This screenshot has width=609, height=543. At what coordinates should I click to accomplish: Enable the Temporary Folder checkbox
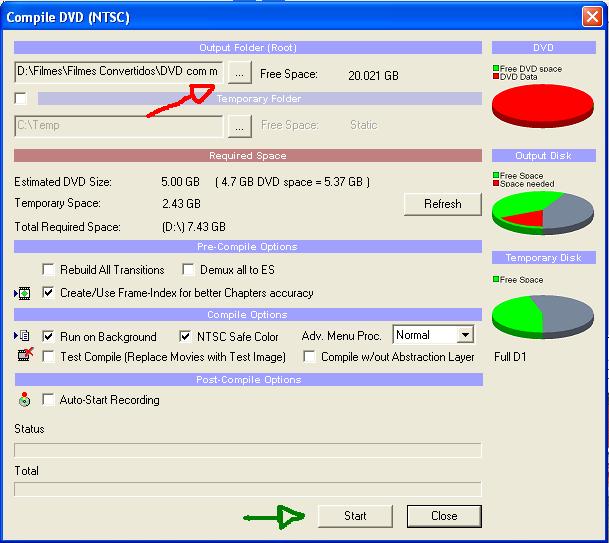click(20, 98)
